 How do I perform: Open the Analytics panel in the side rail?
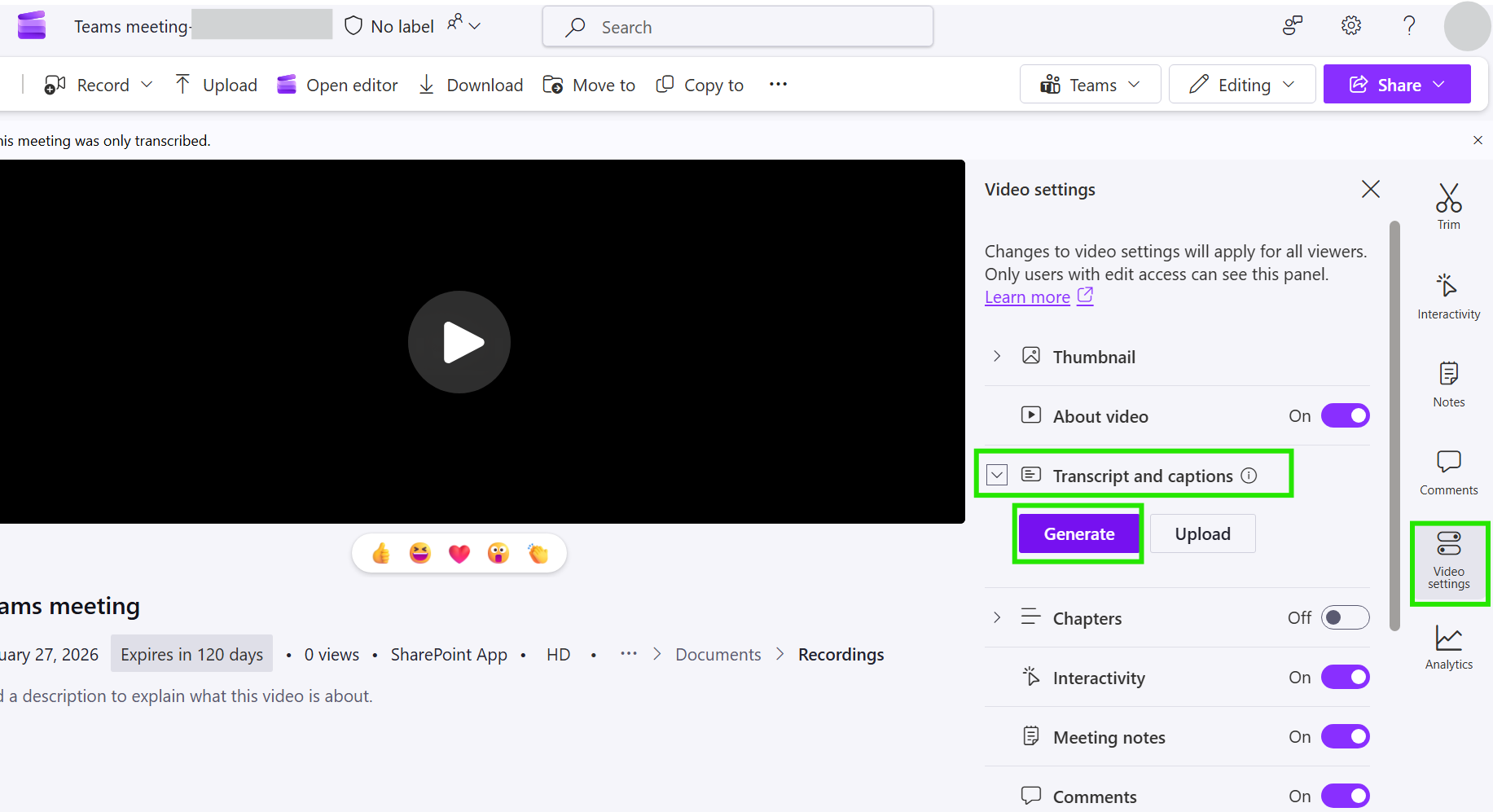pyautogui.click(x=1448, y=647)
